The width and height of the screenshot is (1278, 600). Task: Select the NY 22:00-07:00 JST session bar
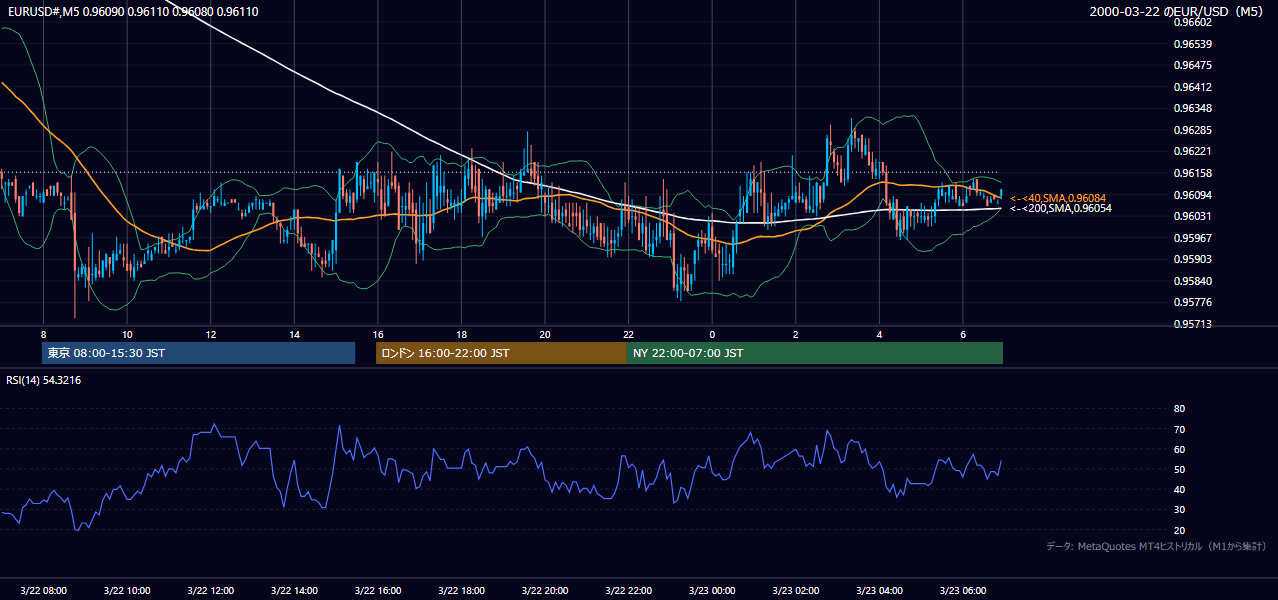coord(815,353)
